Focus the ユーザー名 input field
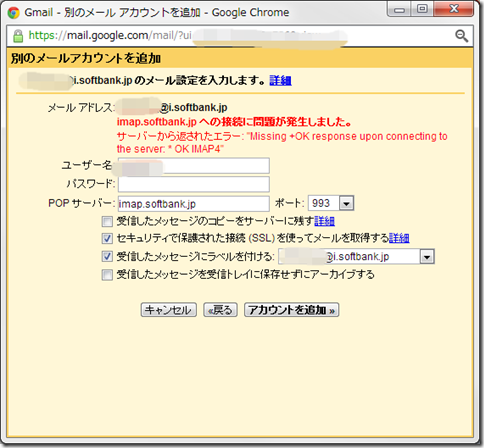 pyautogui.click(x=194, y=166)
